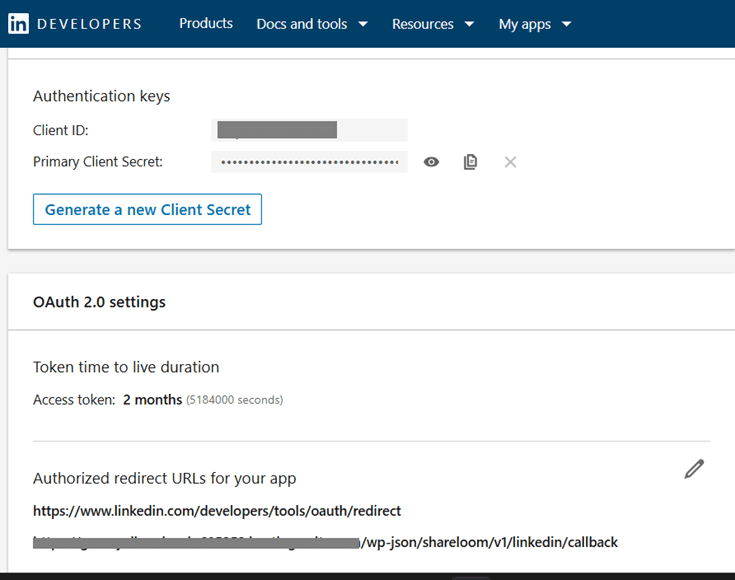
Task: Edit authorized redirect URLs with pencil icon
Action: tap(694, 468)
